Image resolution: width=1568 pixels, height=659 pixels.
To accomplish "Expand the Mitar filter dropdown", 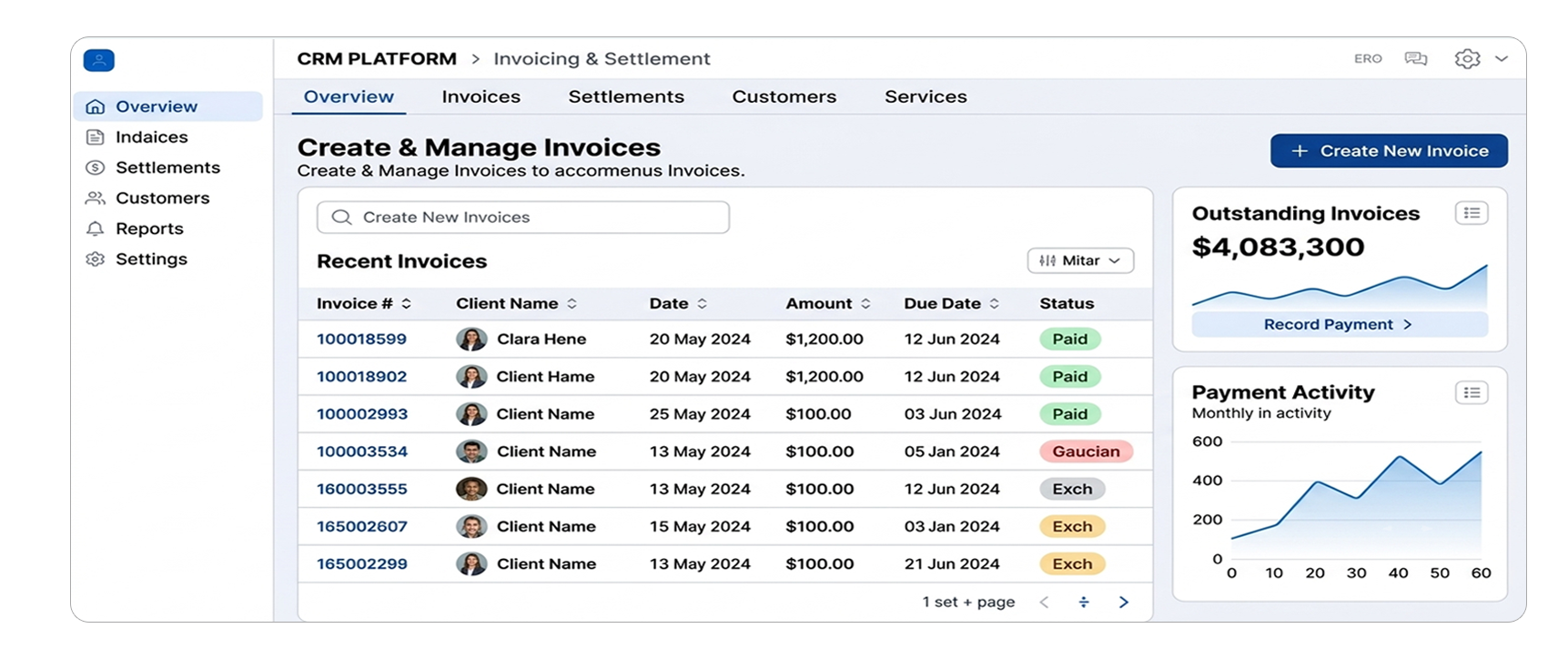I will [1080, 260].
